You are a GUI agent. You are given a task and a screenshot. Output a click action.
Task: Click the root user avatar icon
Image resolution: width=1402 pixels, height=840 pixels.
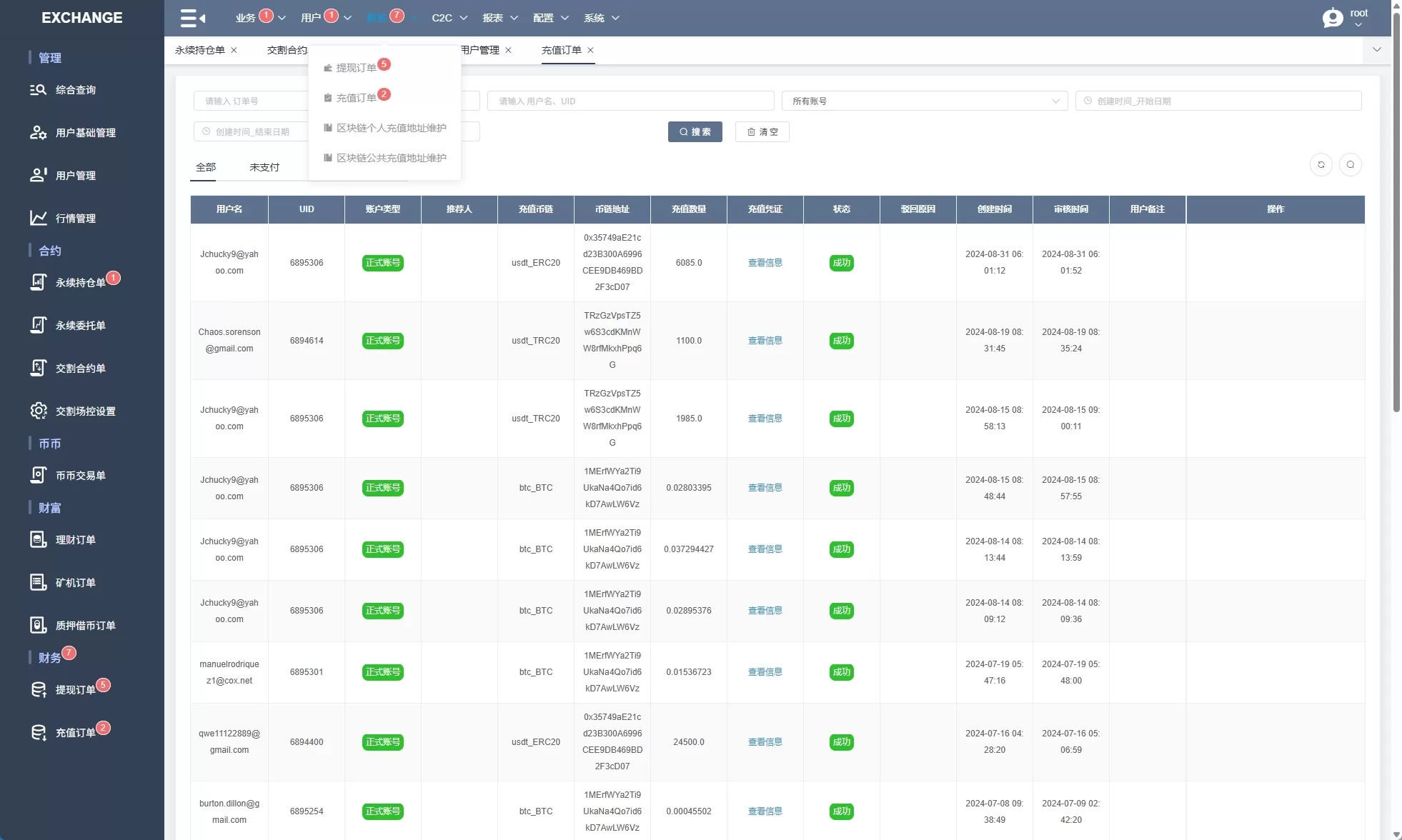pos(1333,18)
